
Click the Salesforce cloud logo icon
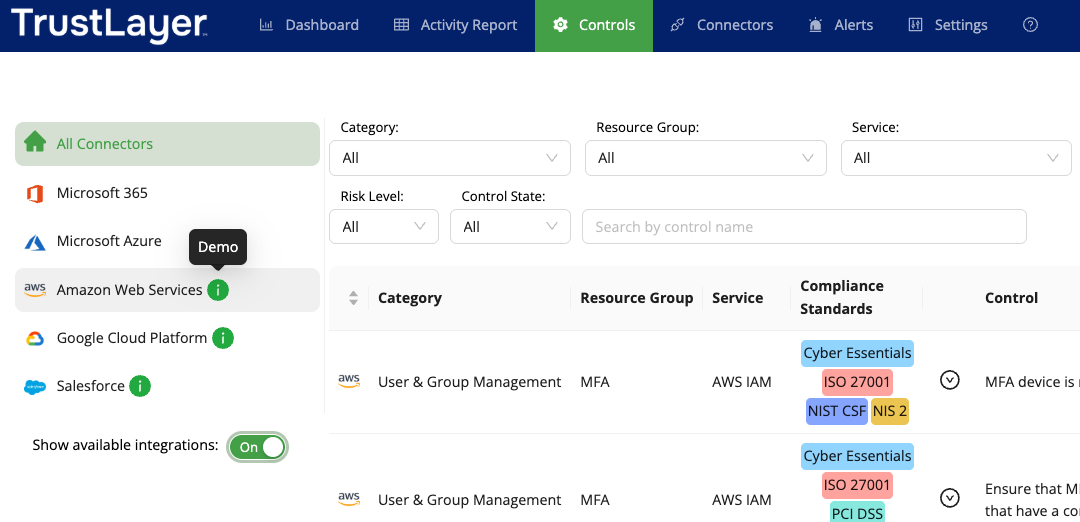tap(34, 387)
